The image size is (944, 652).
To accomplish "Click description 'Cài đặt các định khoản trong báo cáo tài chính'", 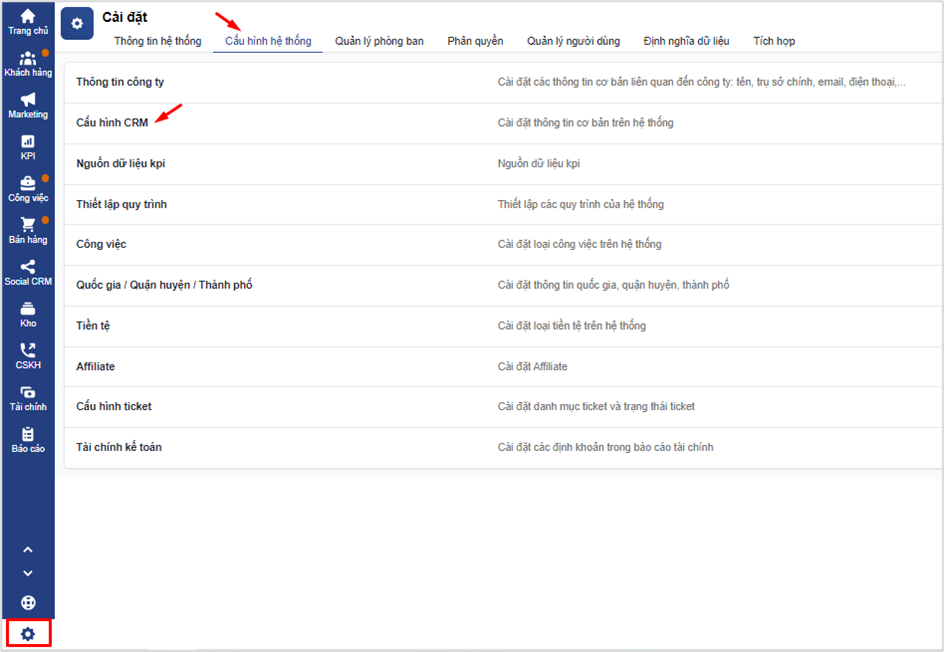I will 605,447.
